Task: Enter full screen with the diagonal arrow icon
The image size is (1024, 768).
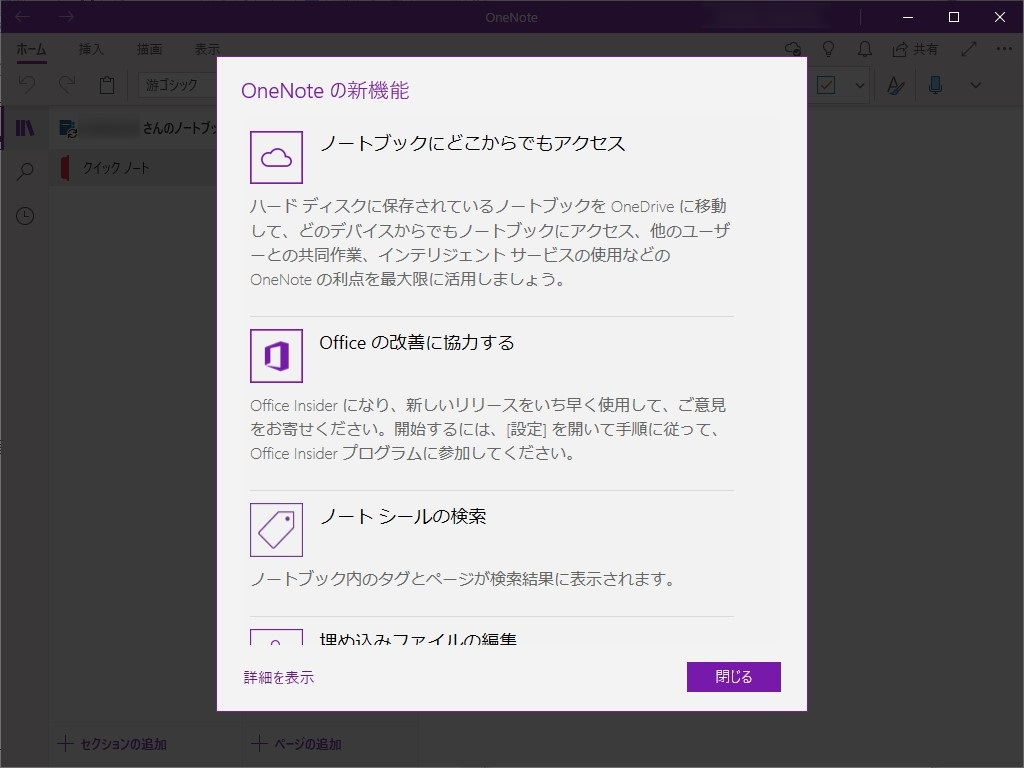Action: click(968, 48)
